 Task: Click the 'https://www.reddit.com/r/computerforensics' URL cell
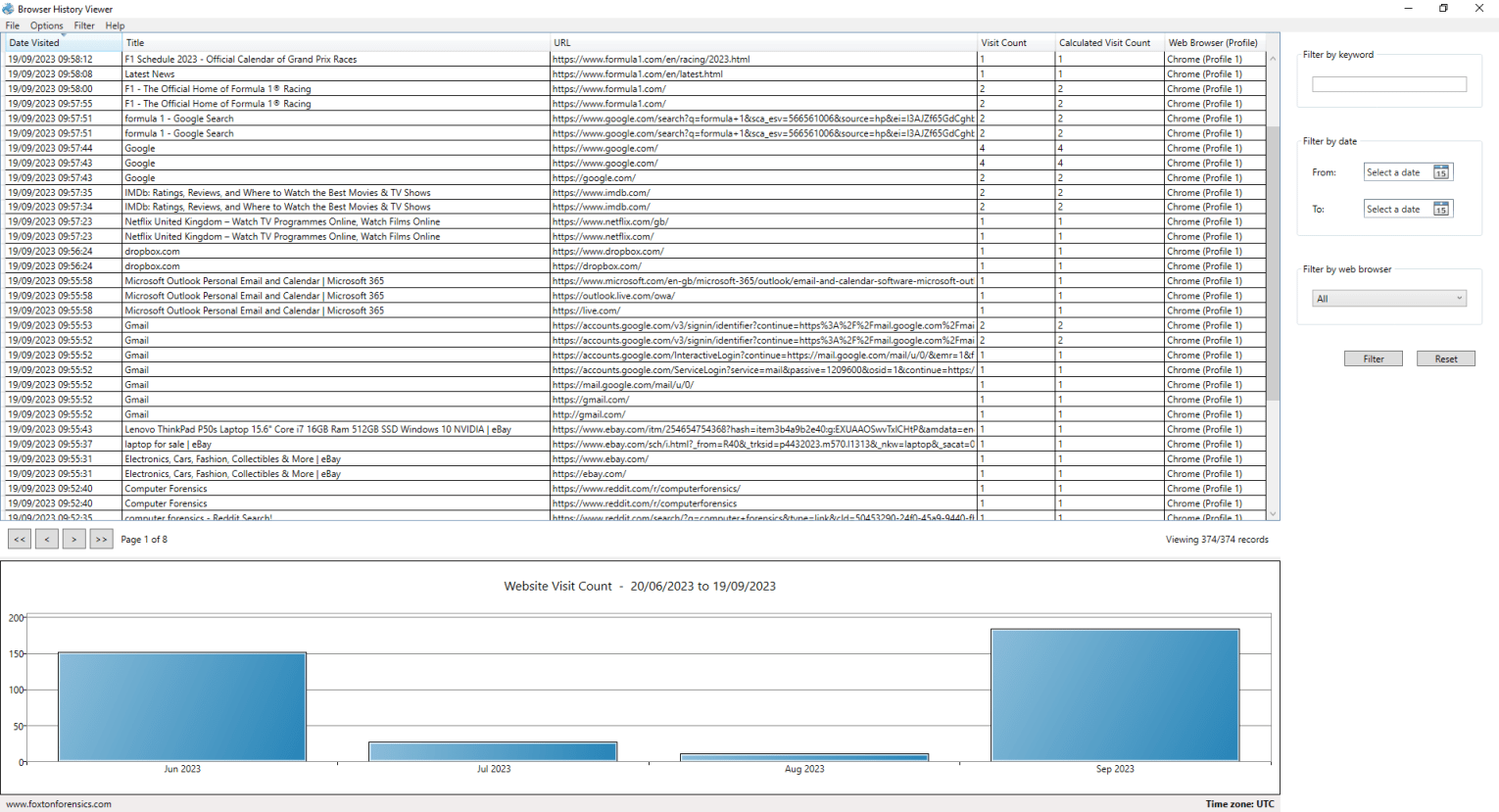coord(763,503)
